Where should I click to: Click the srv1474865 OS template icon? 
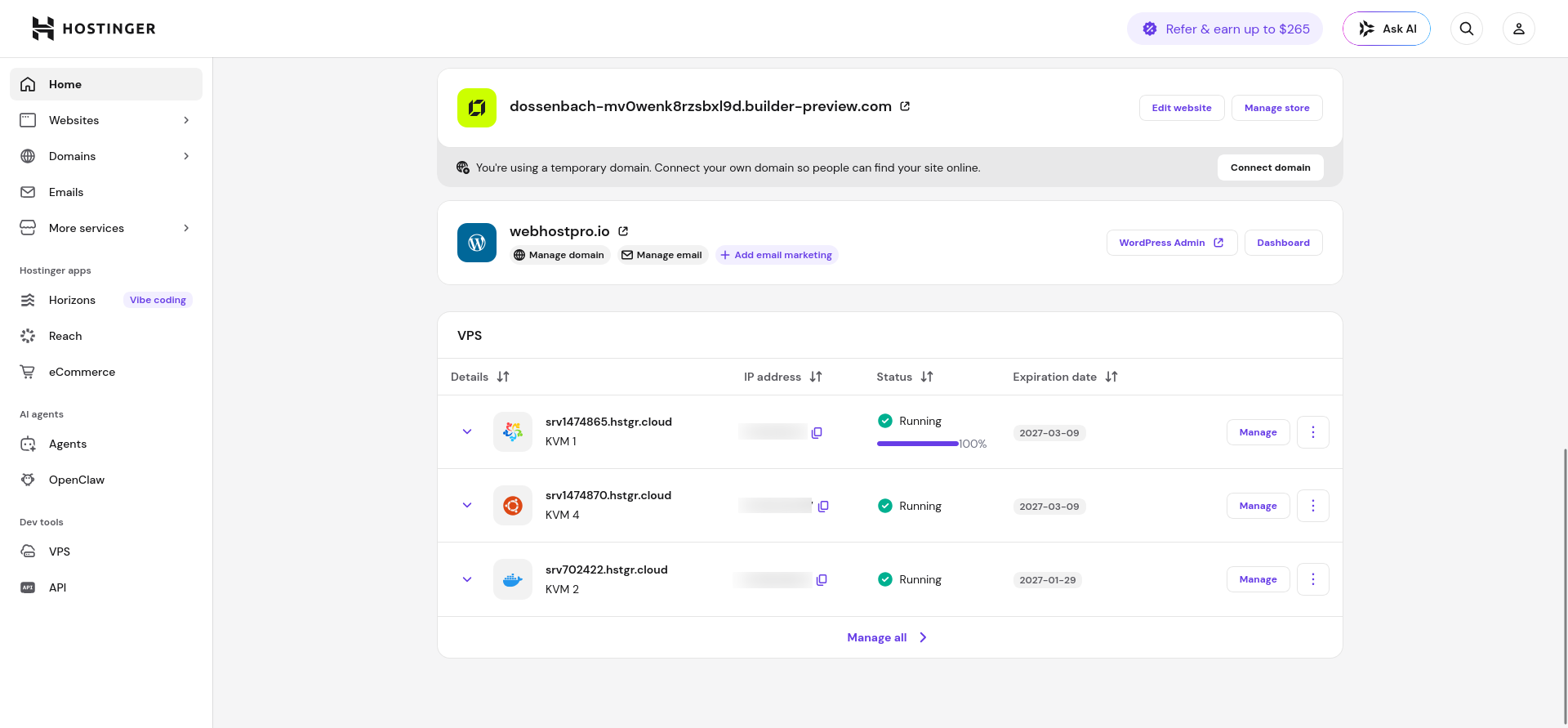pos(513,432)
